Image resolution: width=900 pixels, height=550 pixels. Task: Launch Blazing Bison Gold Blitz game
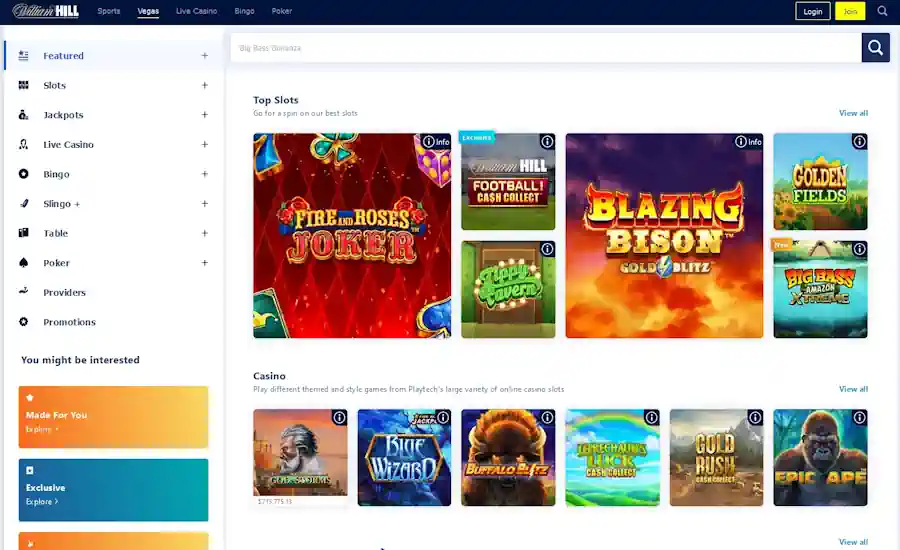point(664,235)
